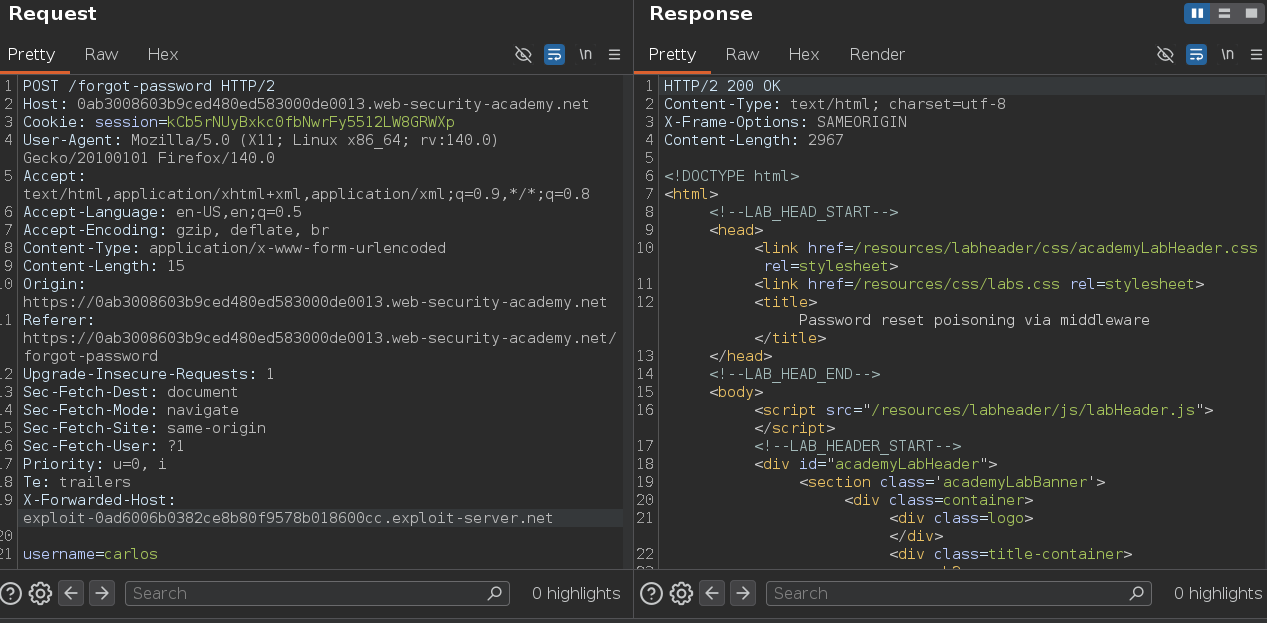Select combined tabbed layout icon
Image resolution: width=1267 pixels, height=623 pixels.
click(1250, 13)
